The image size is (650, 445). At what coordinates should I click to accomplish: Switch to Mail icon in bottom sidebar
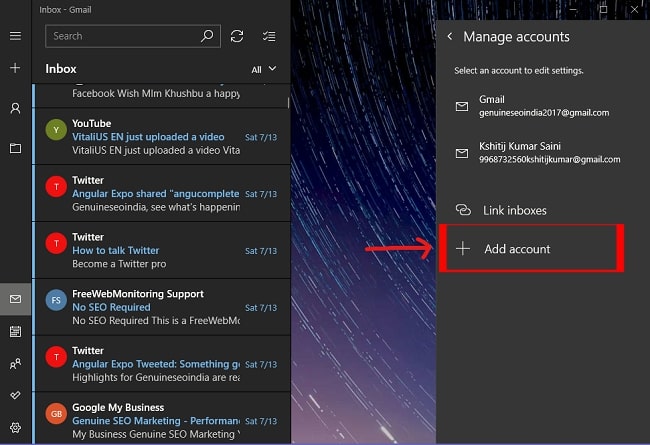[x=15, y=299]
